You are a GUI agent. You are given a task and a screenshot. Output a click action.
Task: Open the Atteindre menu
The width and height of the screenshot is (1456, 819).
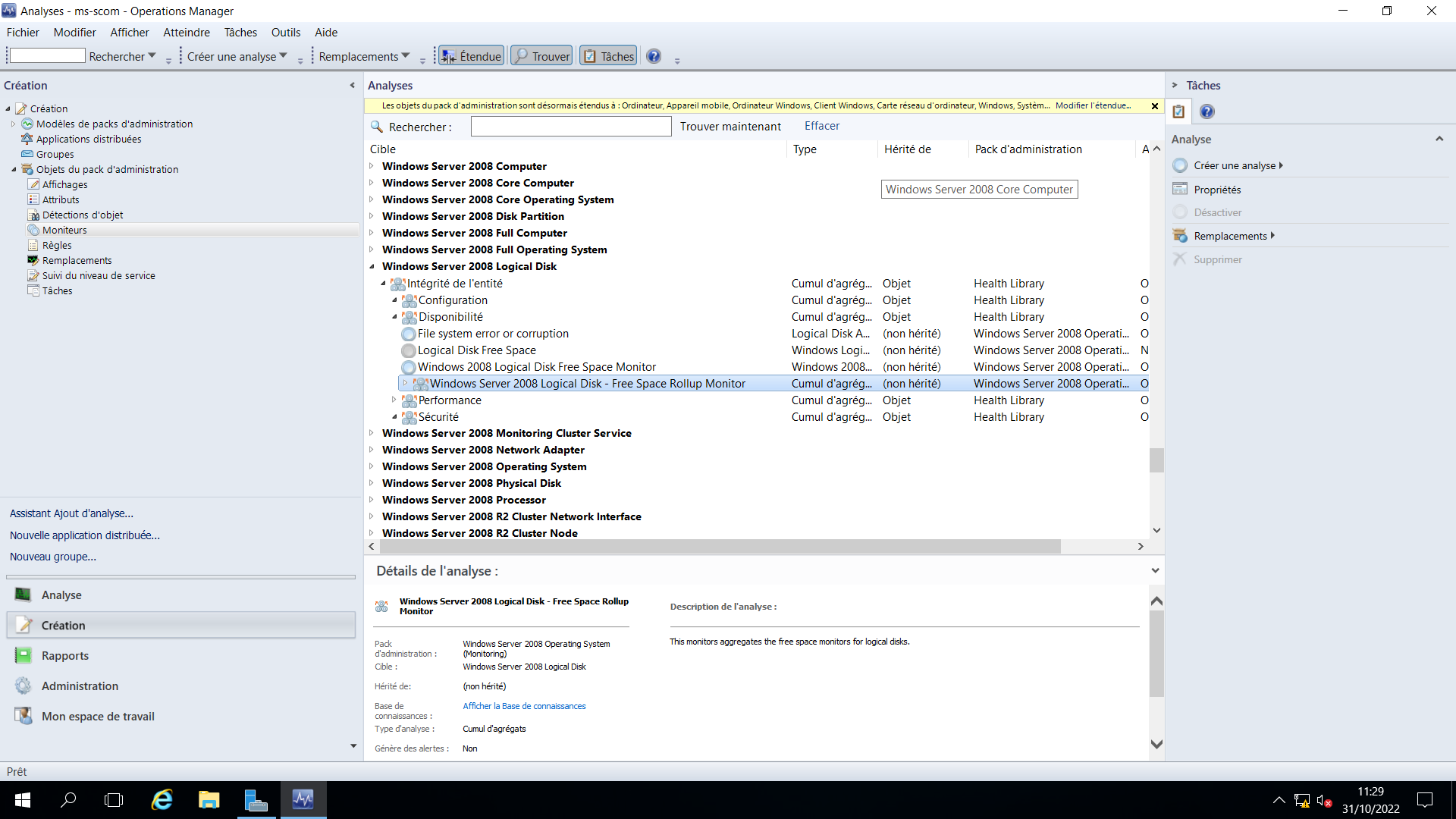pyautogui.click(x=186, y=33)
